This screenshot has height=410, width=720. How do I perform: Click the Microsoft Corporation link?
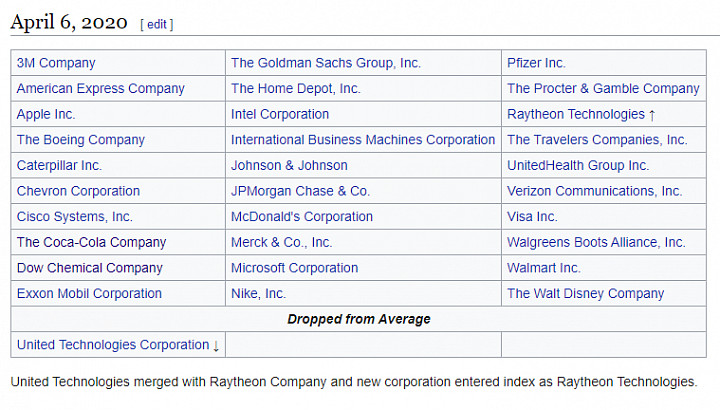294,268
